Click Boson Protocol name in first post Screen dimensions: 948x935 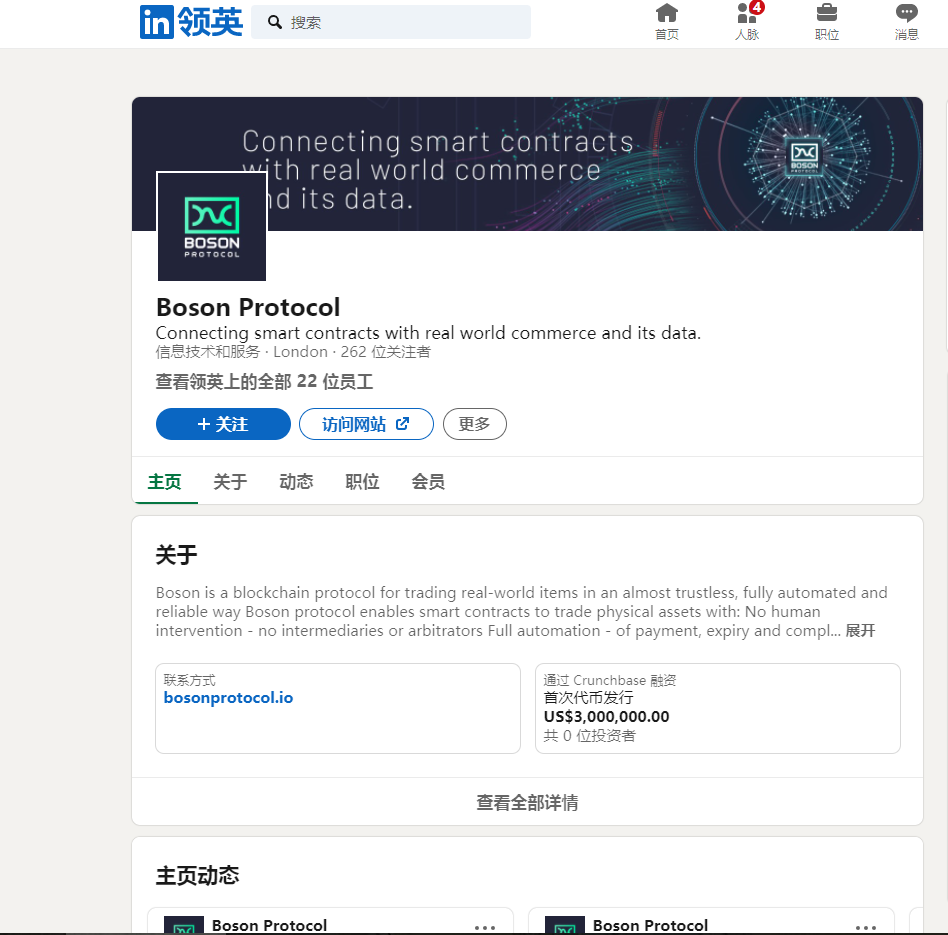click(269, 925)
